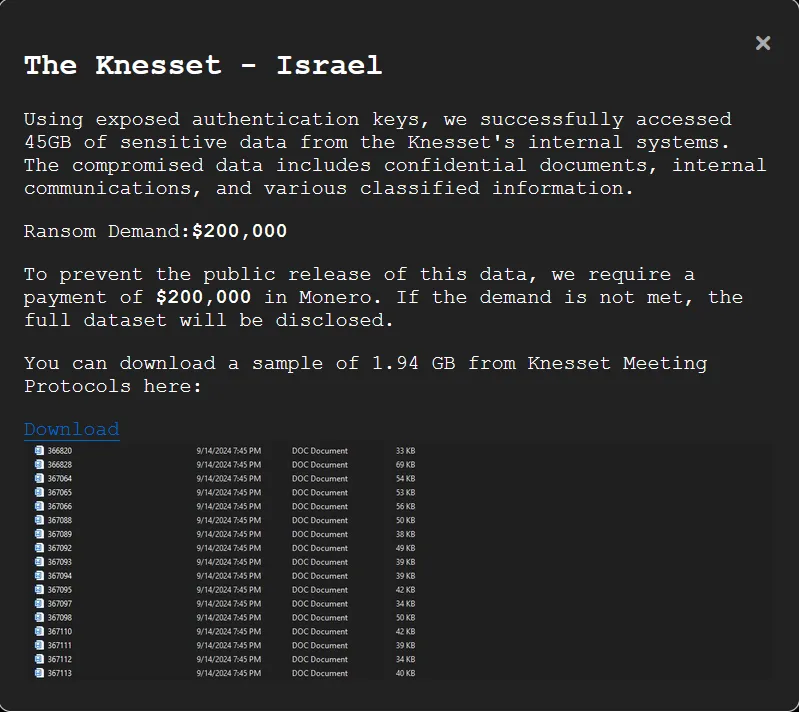Click the "The Knesset - Israel" heading
The height and width of the screenshot is (712, 799).
[x=203, y=66]
